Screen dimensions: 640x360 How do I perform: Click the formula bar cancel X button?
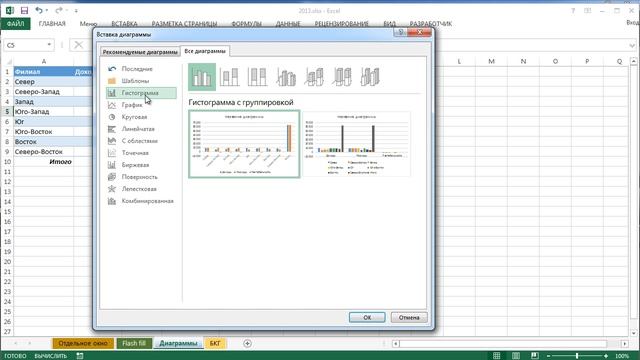click(x=78, y=45)
